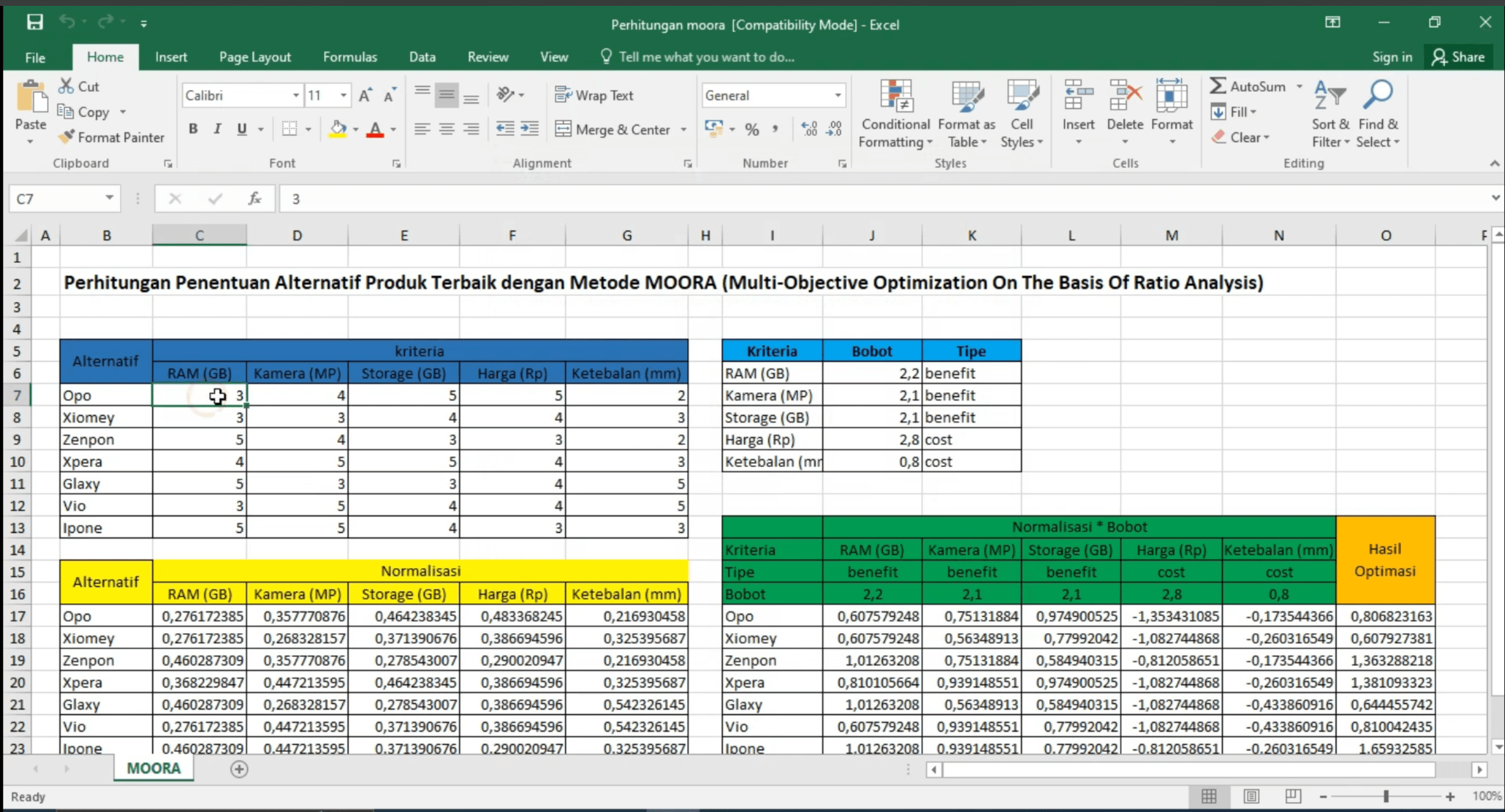
Task: Click the Format Painter brush icon
Action: click(66, 137)
